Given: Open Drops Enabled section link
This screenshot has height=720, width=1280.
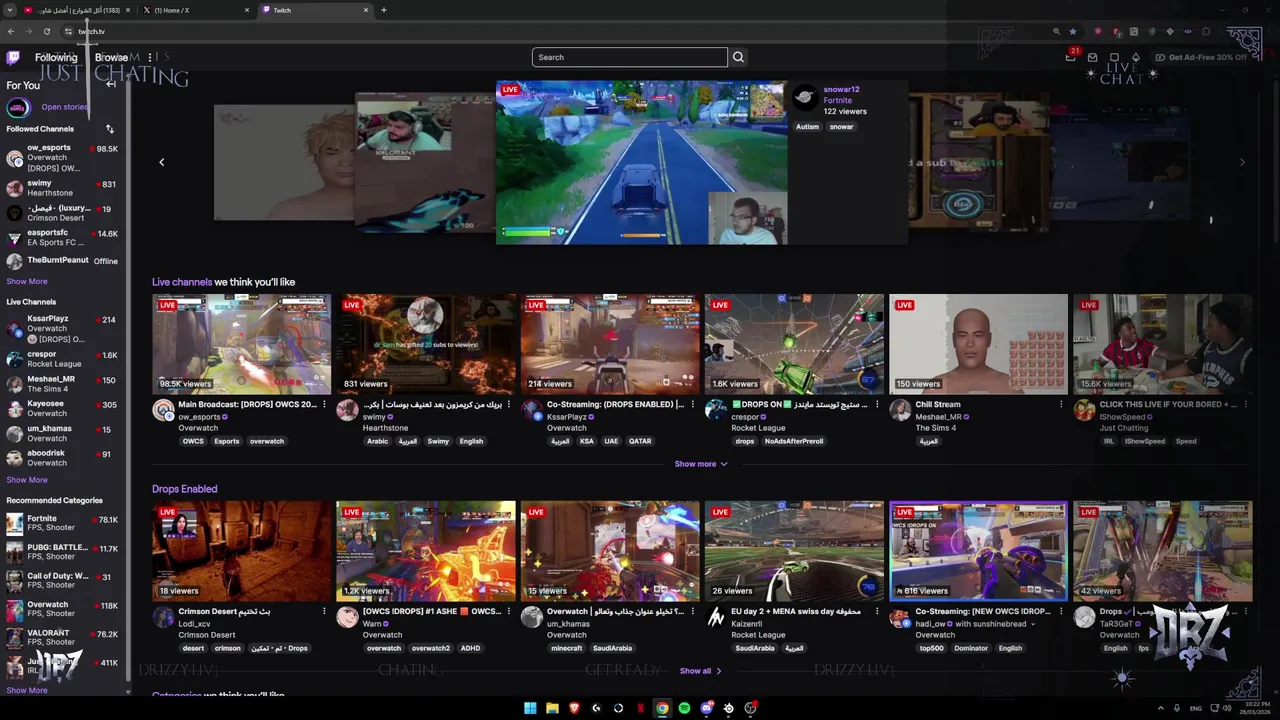Looking at the screenshot, I should click(x=185, y=489).
